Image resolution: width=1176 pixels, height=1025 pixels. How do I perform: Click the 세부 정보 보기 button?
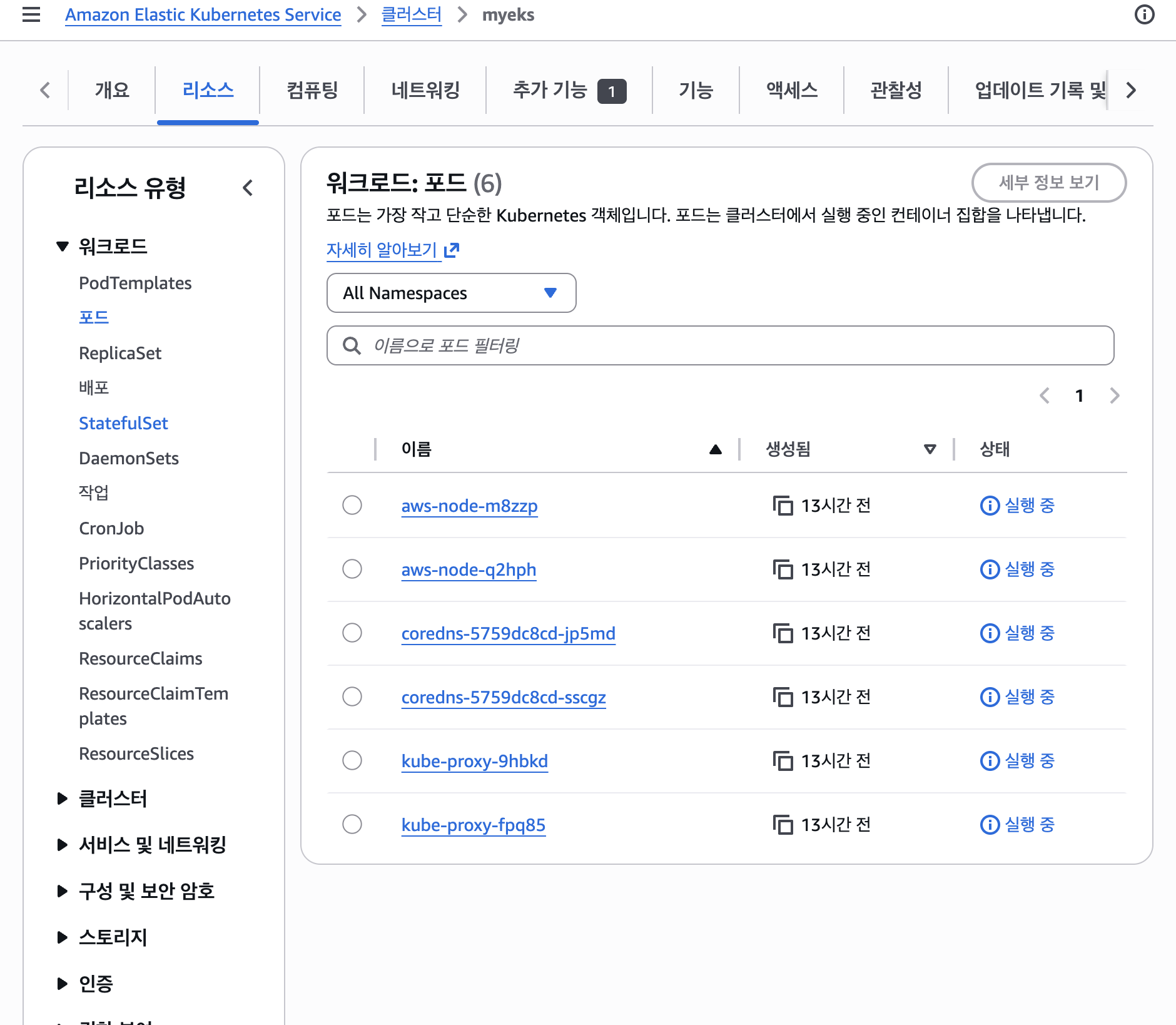click(x=1048, y=183)
